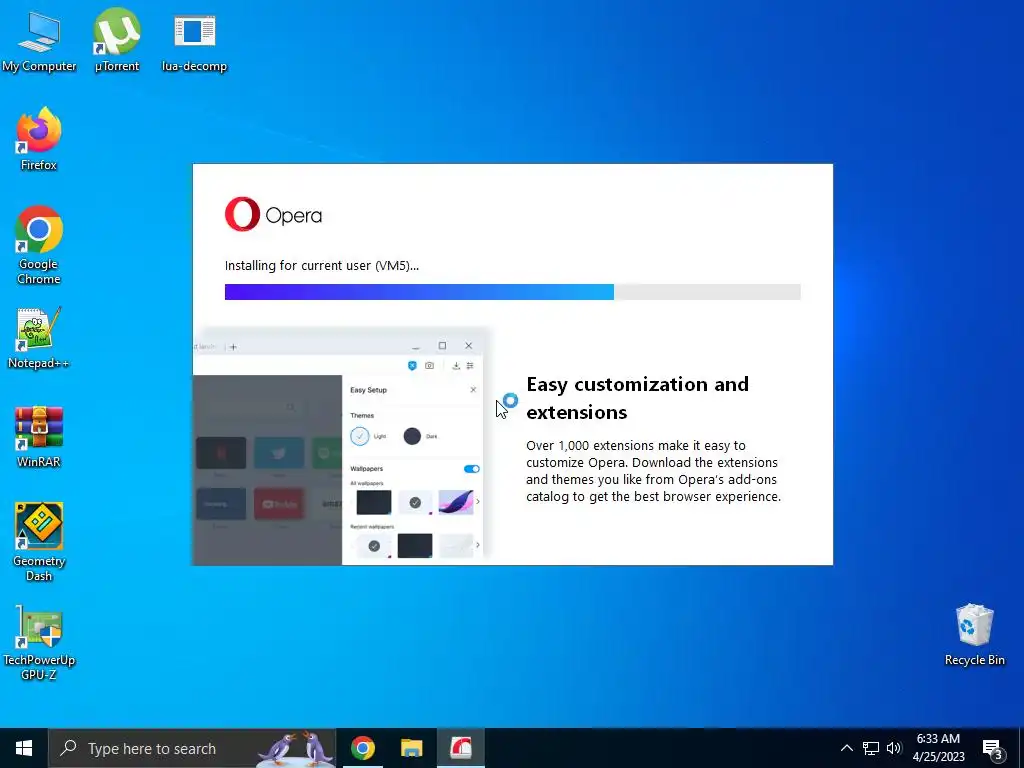Select the WinRAR desktop shortcut
The image size is (1024, 768).
pyautogui.click(x=39, y=437)
